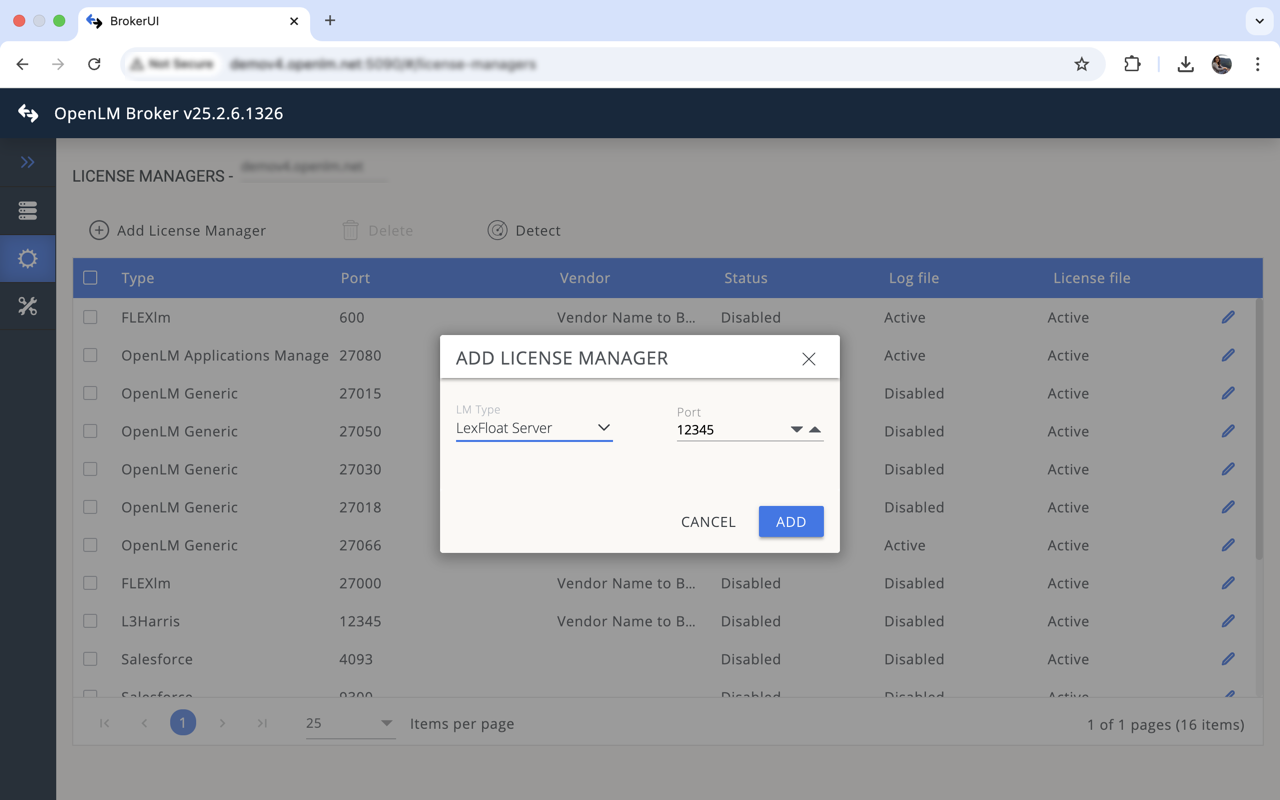Click the last-page arrow in pagination
The width and height of the screenshot is (1280, 800).
coord(262,722)
